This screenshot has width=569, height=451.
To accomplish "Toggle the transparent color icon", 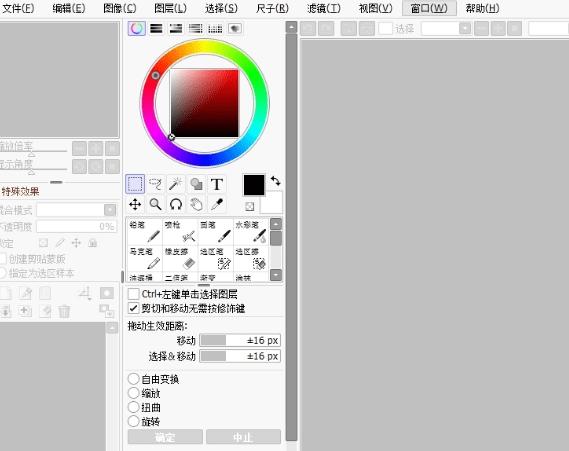I will pyautogui.click(x=249, y=206).
